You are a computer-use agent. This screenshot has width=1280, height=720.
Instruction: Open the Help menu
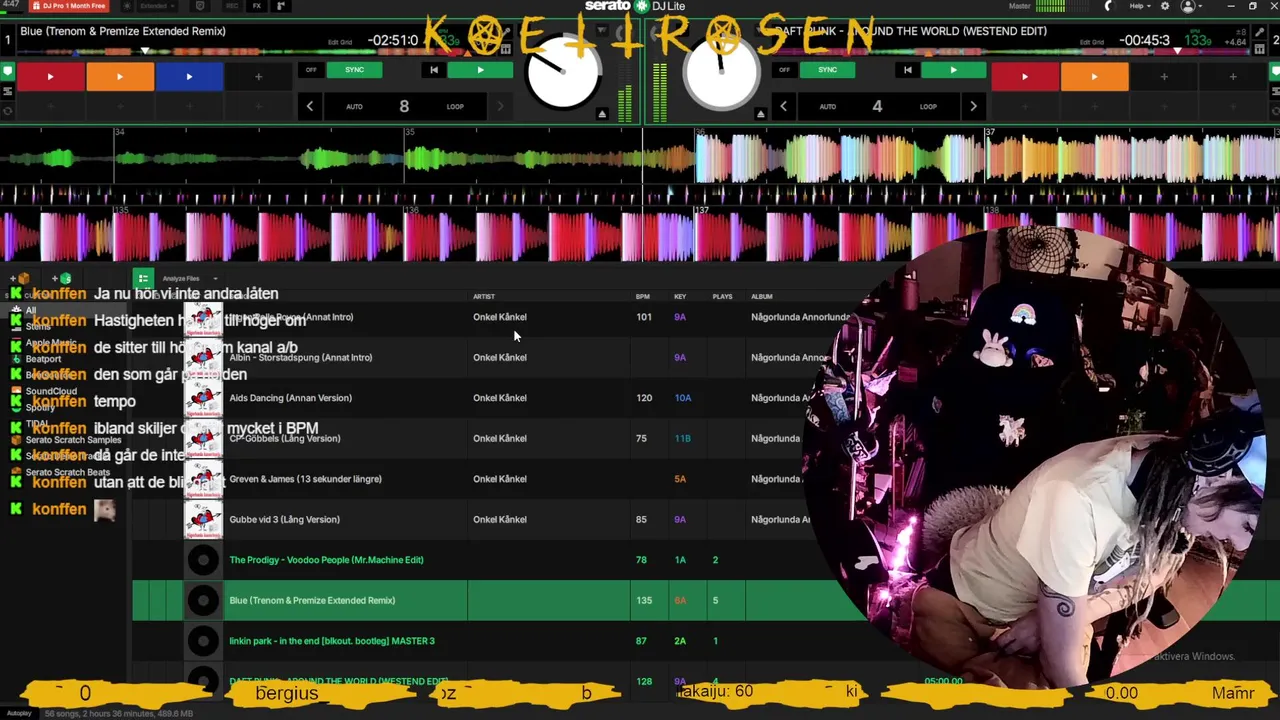click(x=1140, y=6)
